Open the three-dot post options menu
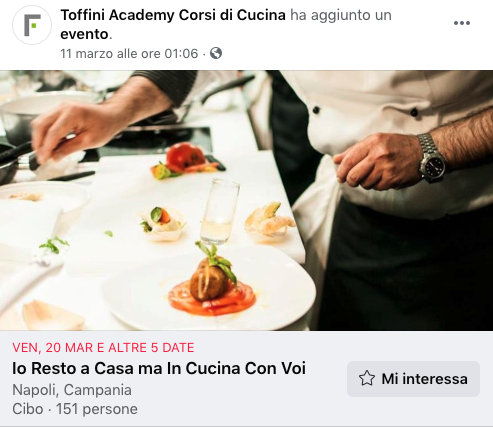This screenshot has height=427, width=493. click(x=462, y=23)
